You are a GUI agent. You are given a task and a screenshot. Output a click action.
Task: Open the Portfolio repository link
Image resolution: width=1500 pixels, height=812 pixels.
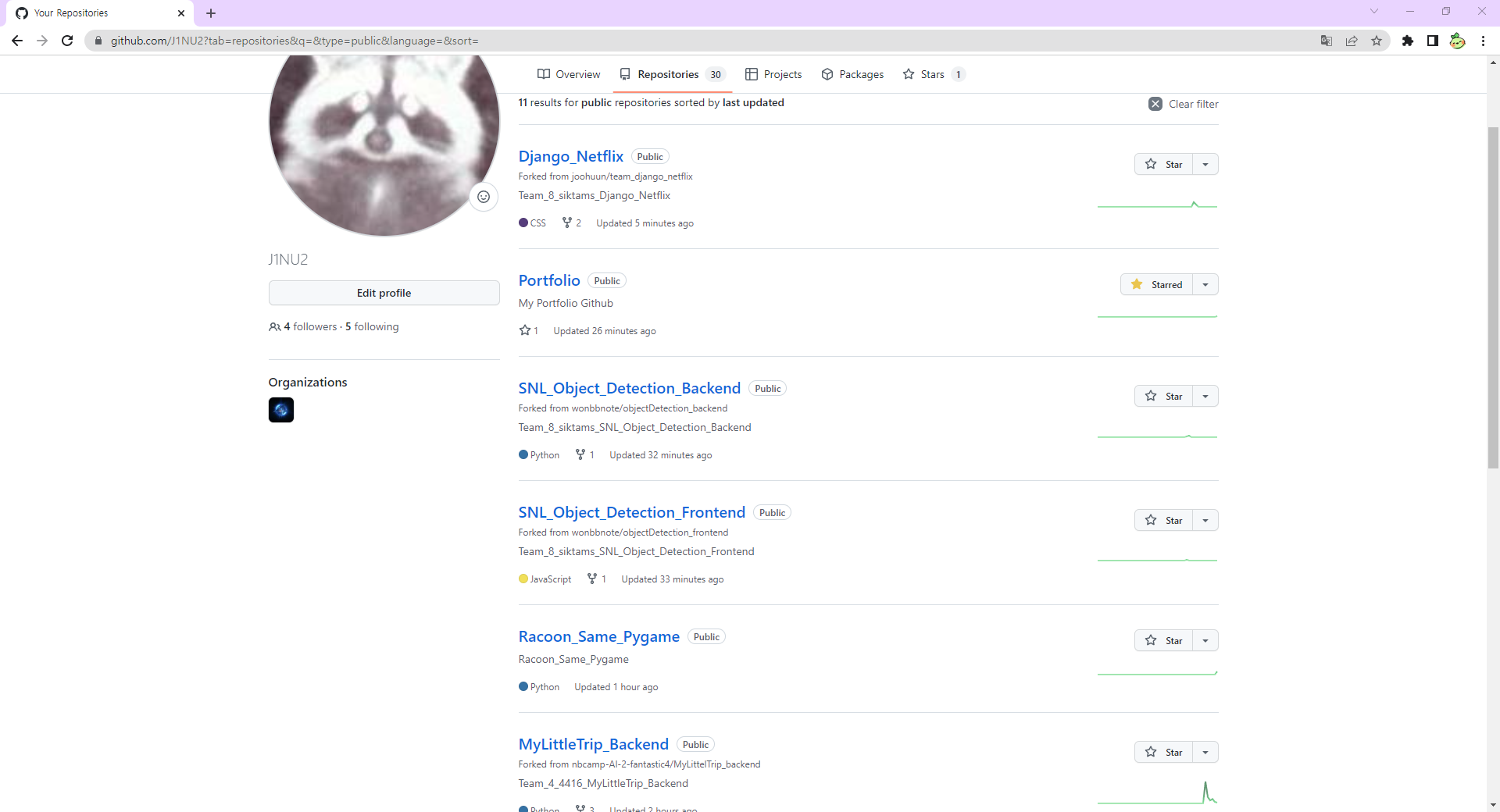pos(549,280)
